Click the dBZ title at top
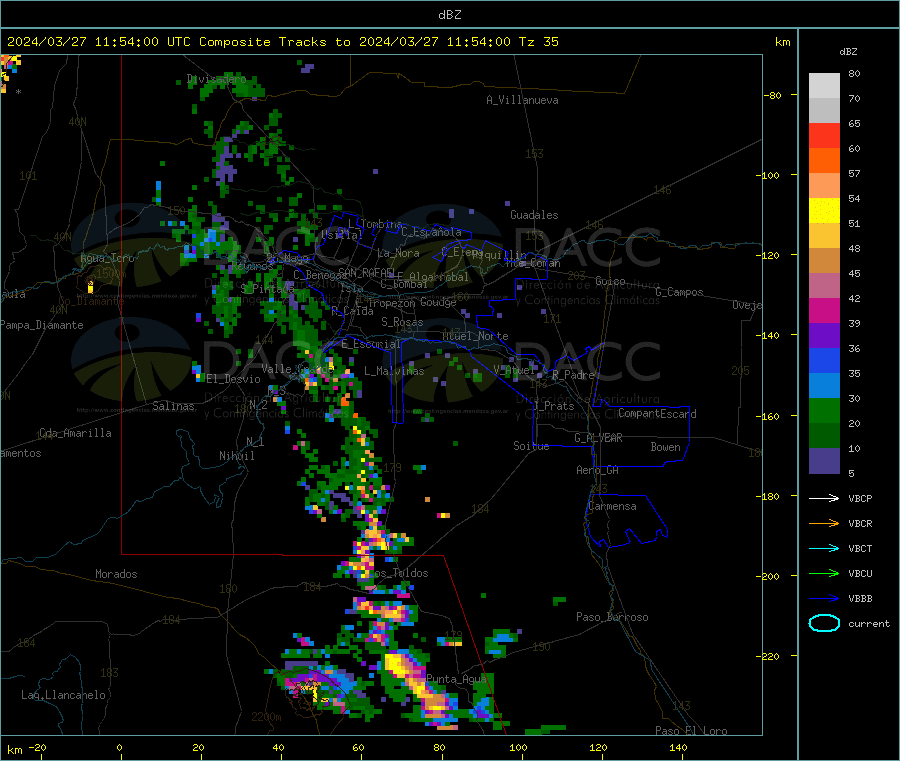Viewport: 900px width, 761px height. (x=449, y=14)
